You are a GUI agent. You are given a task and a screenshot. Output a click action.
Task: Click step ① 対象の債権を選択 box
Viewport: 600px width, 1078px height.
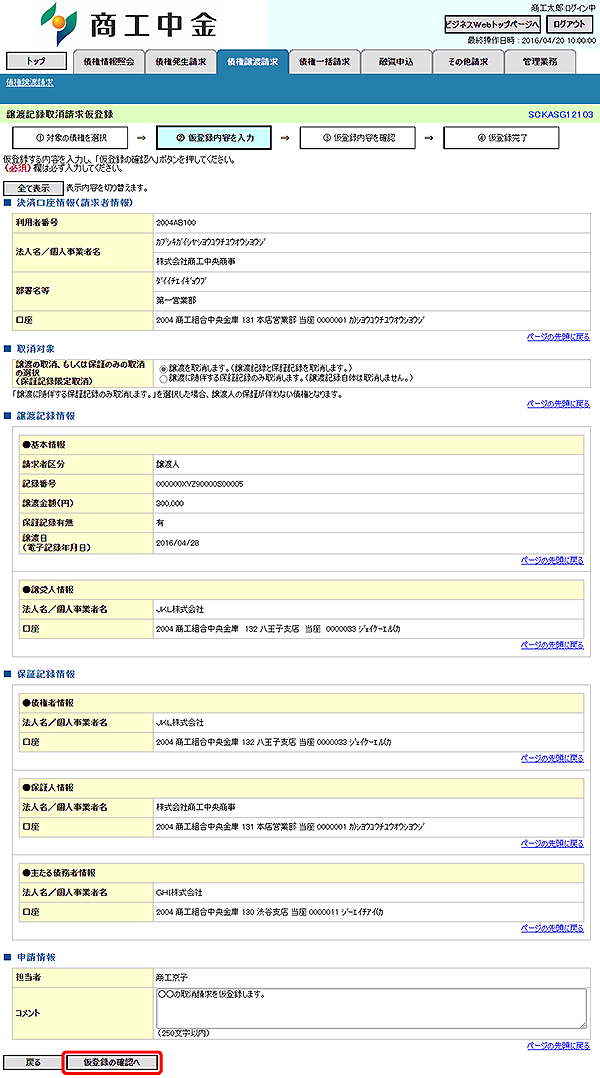coord(69,138)
